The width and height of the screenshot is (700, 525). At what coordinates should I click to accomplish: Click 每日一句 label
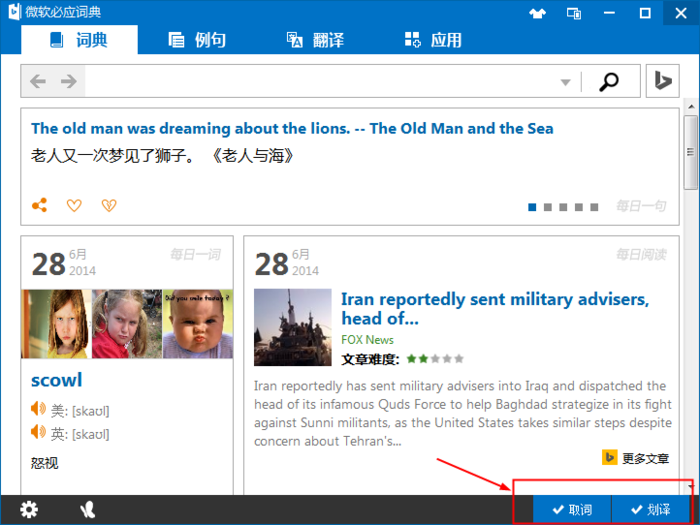(x=642, y=206)
